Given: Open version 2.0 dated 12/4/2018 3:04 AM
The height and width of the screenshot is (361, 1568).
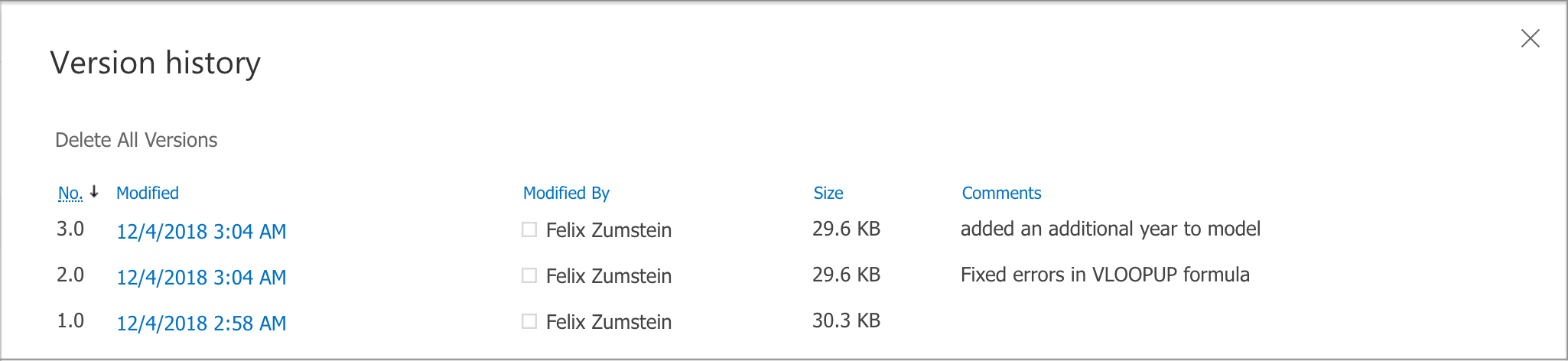Looking at the screenshot, I should pos(201,278).
